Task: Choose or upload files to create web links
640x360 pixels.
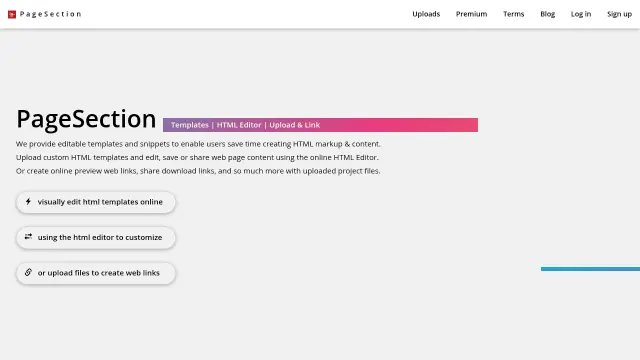Action: coord(96,273)
